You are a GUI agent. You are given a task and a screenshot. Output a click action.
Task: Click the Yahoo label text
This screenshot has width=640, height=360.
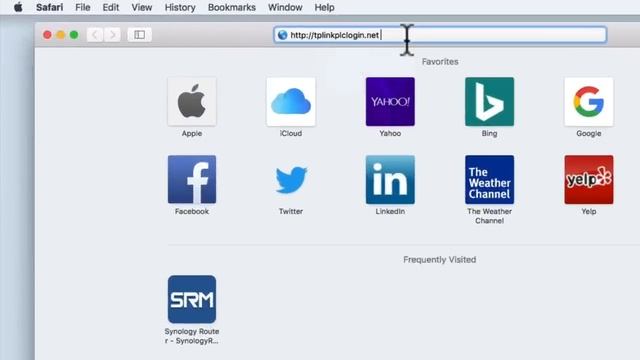(390, 133)
